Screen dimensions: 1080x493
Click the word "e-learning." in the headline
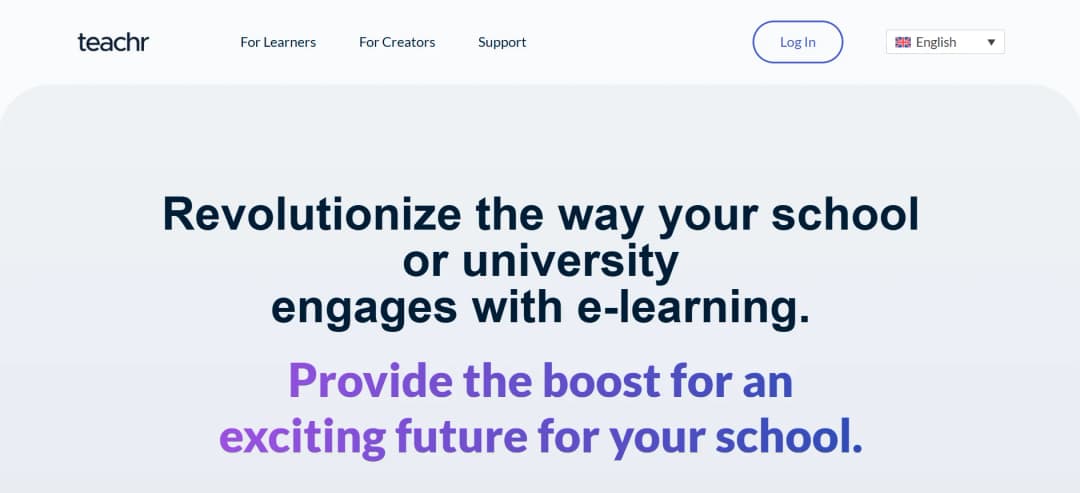[x=694, y=308]
